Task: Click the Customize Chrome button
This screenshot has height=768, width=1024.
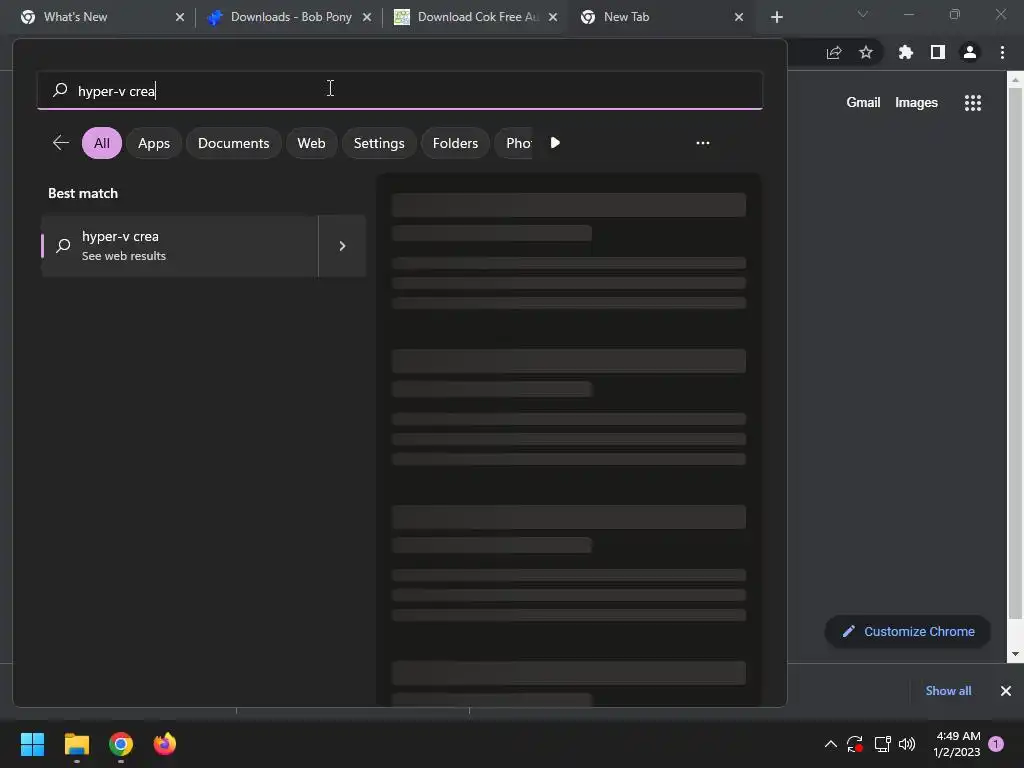Action: pyautogui.click(x=908, y=632)
